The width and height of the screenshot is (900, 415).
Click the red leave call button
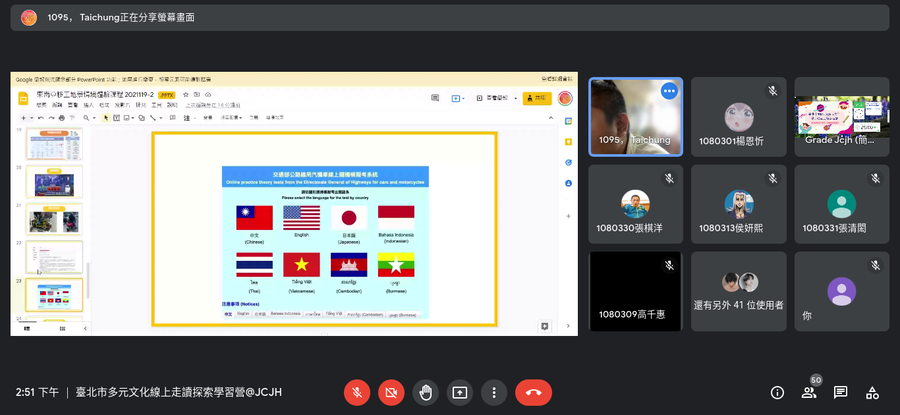pos(533,392)
